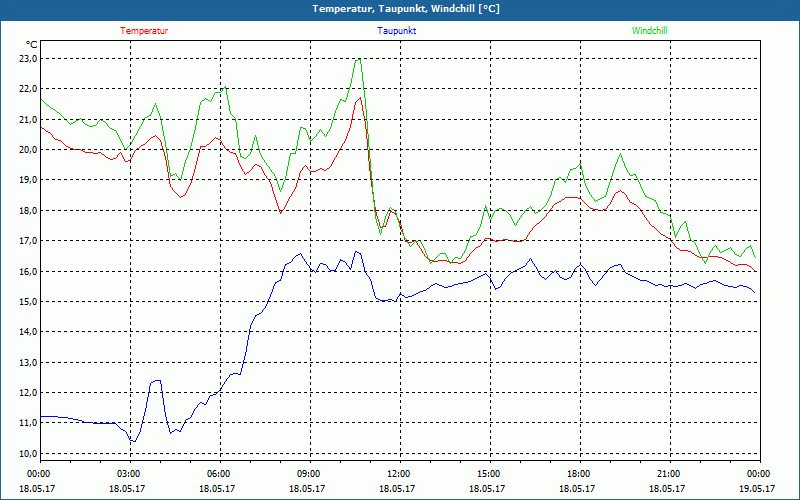
Task: Select the 12:00 time label on the x-axis
Action: [x=398, y=474]
